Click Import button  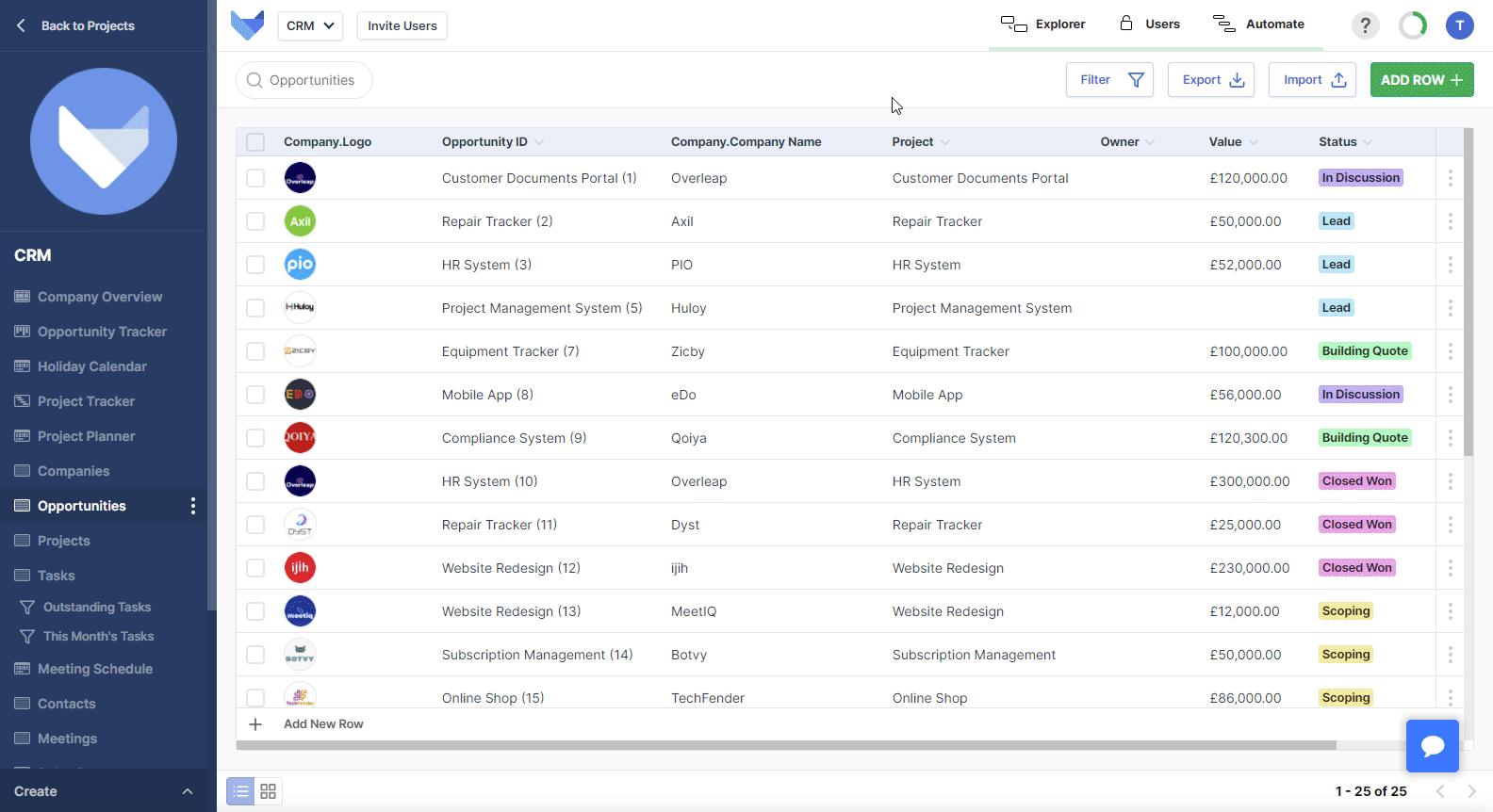point(1313,80)
